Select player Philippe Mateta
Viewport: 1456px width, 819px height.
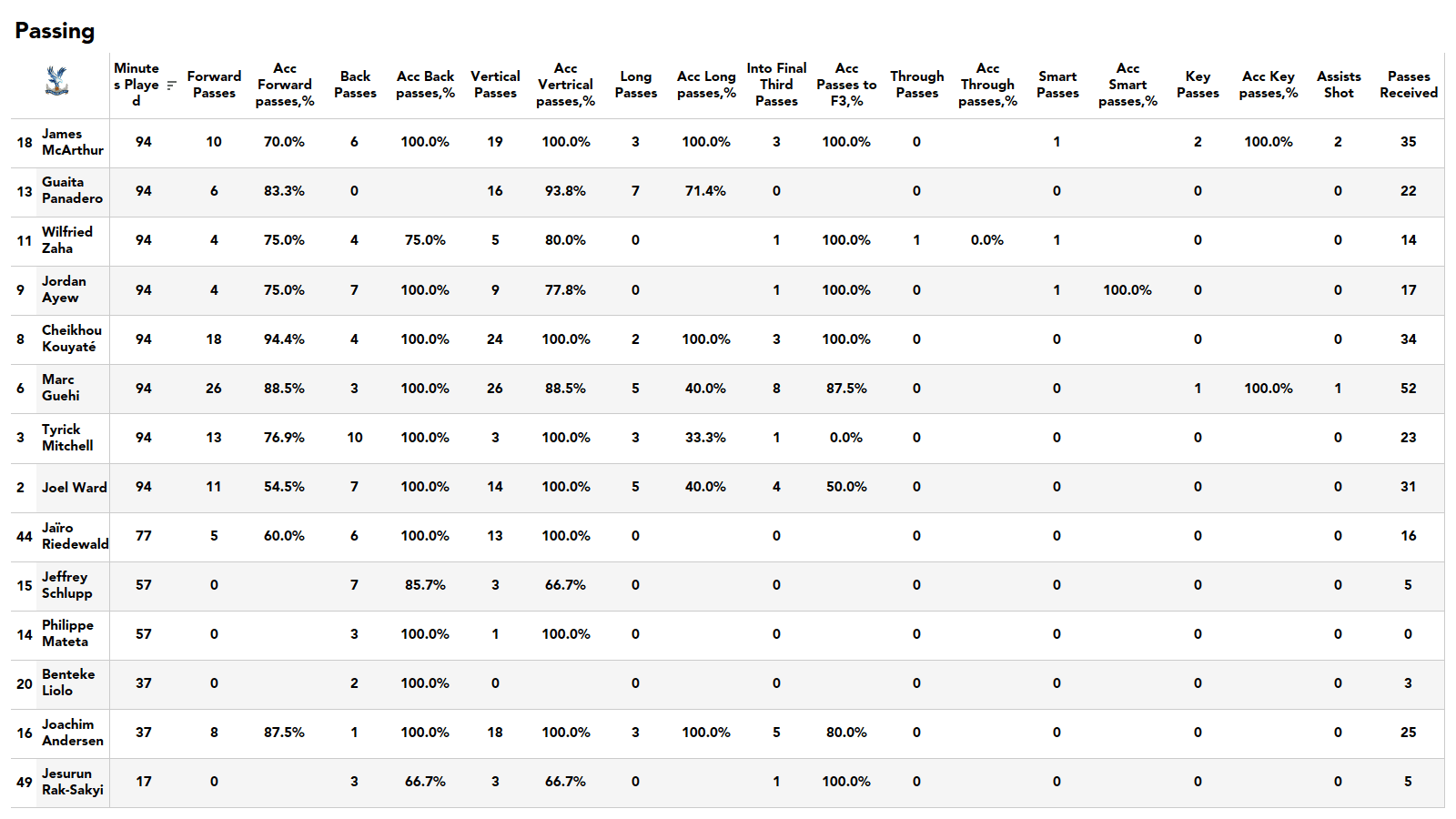[67, 633]
